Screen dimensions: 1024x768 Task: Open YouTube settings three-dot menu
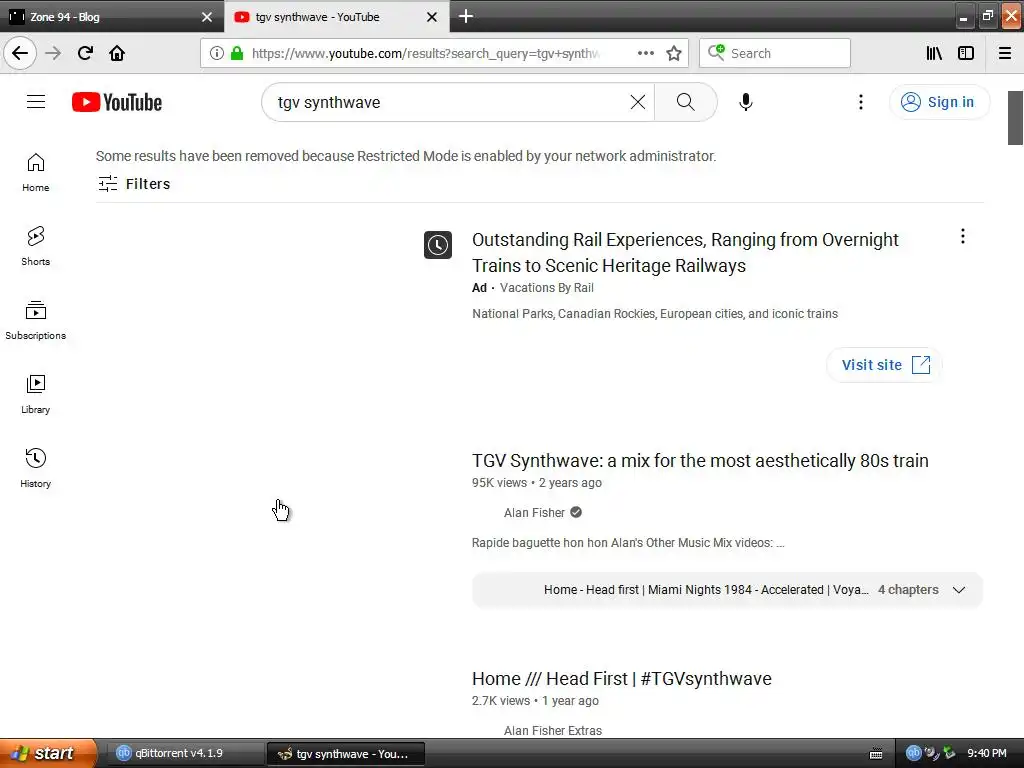861,102
